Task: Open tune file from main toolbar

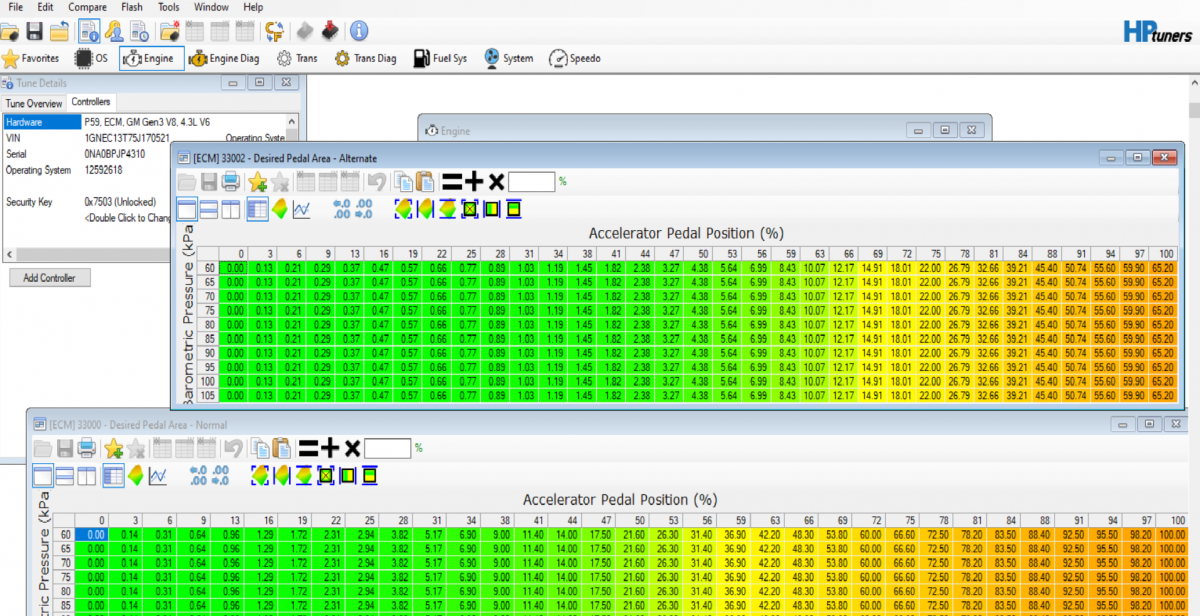Action: point(10,31)
